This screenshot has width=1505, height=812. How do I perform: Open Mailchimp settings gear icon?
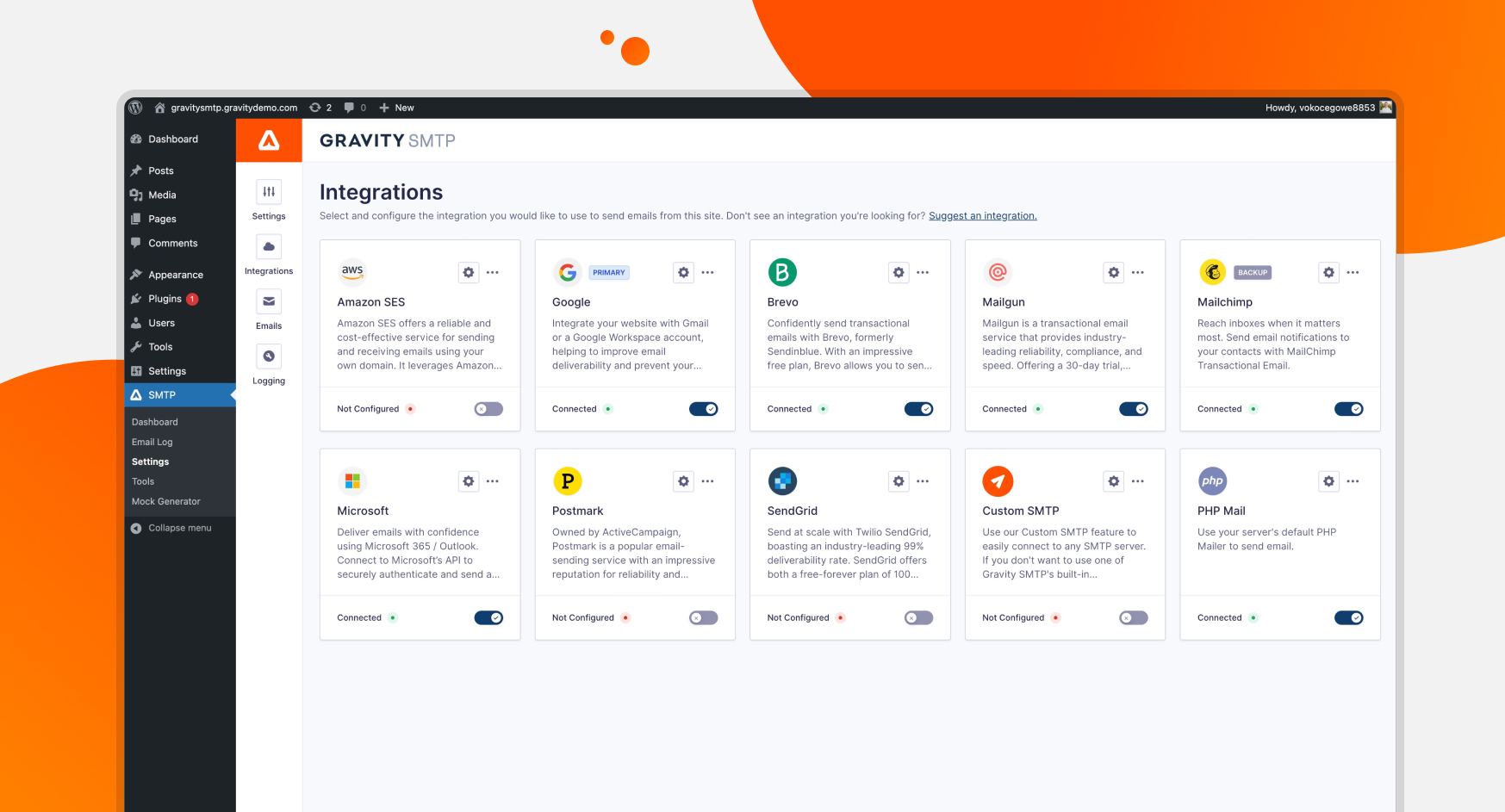click(1328, 272)
